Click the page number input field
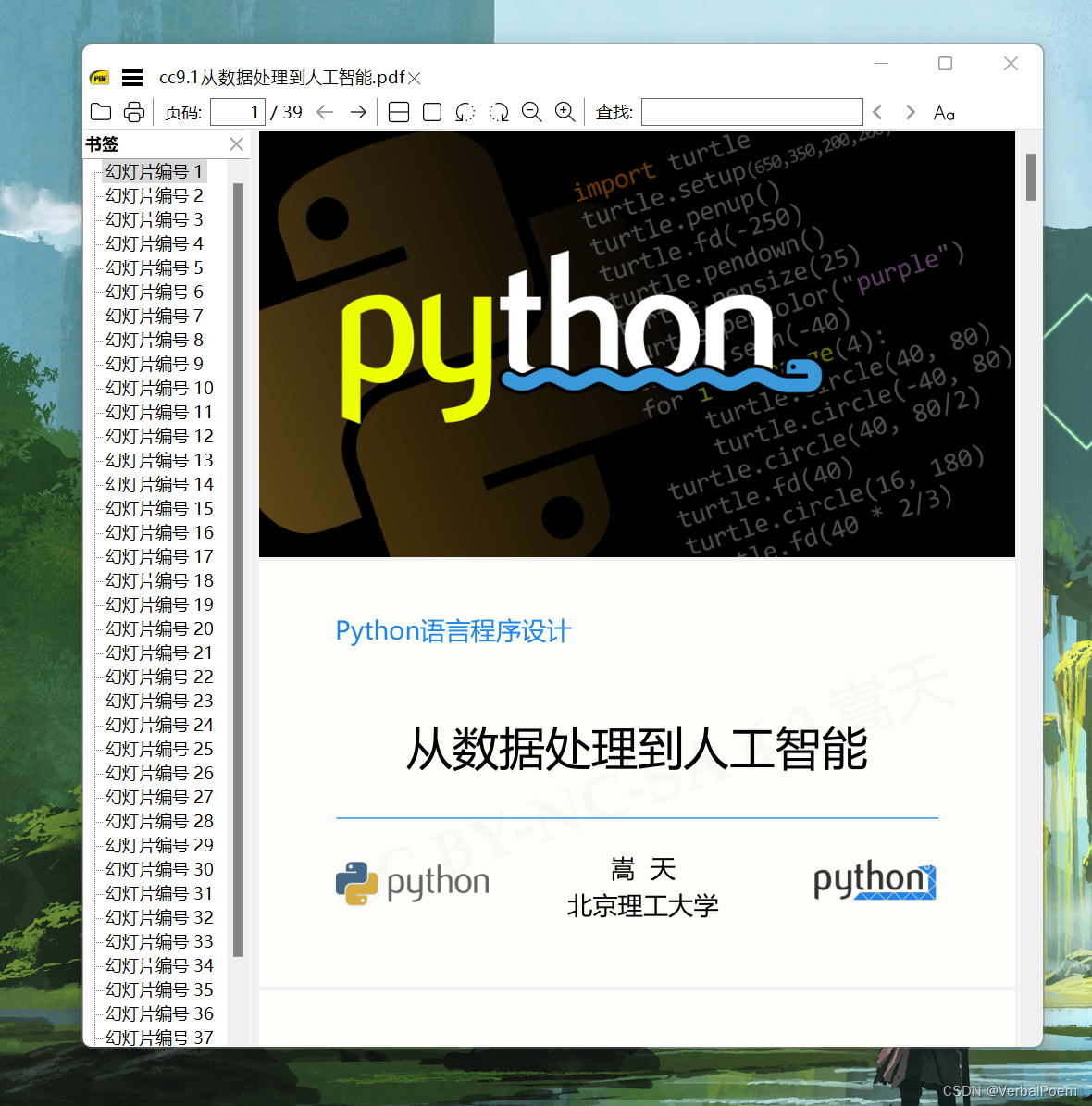The image size is (1092, 1106). tap(238, 112)
